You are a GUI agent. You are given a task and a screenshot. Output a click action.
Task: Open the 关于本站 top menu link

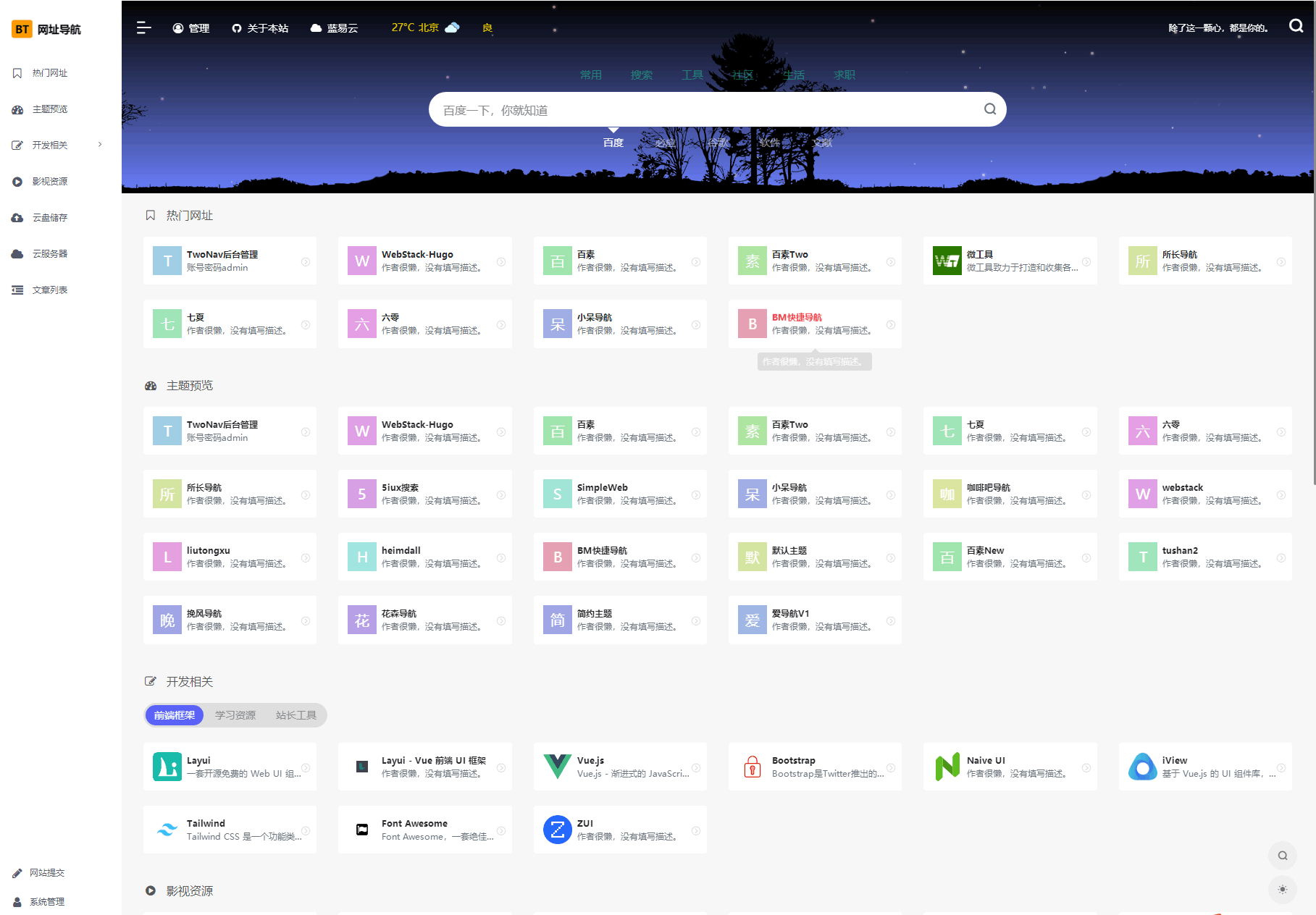(x=260, y=28)
